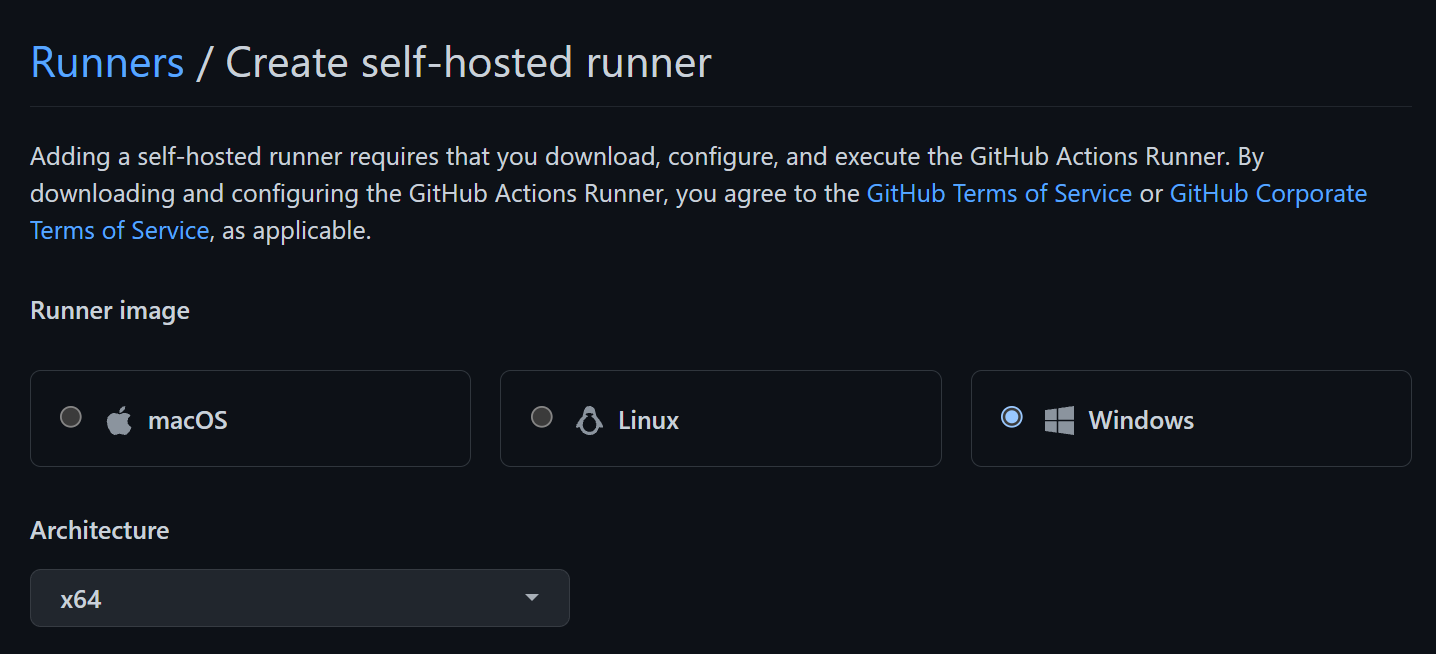
Task: Click the Runner image section label
Action: pos(109,310)
